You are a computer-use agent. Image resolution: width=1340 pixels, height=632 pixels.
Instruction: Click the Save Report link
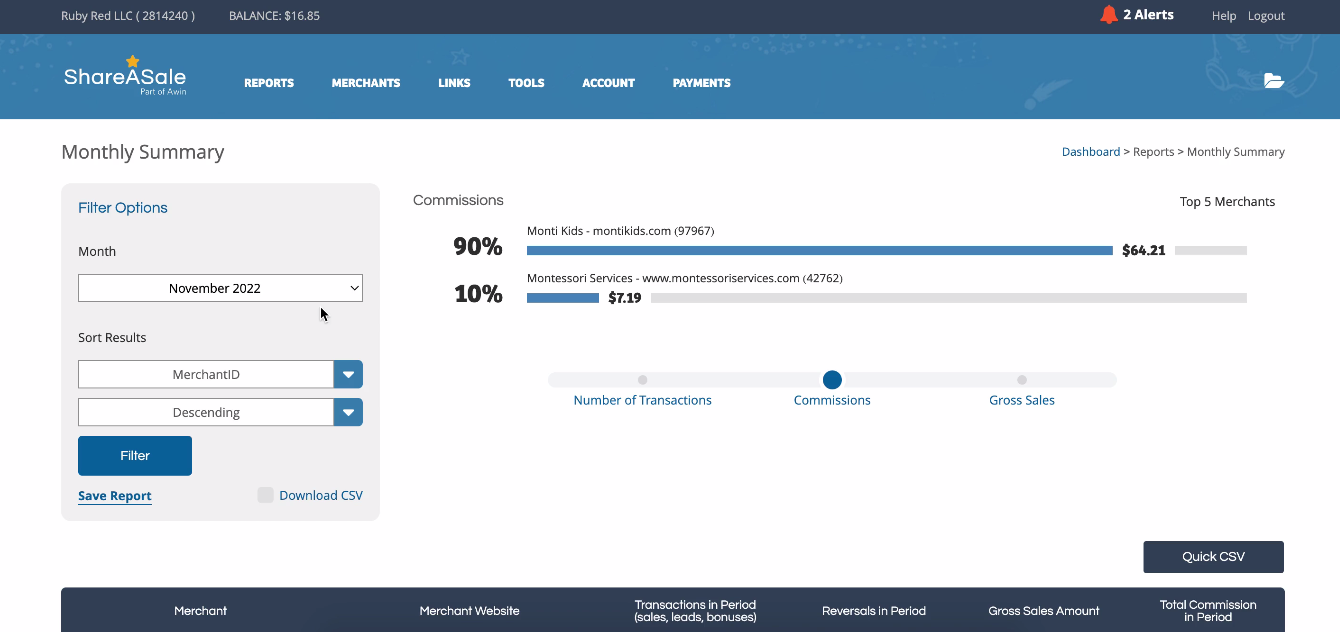point(115,496)
